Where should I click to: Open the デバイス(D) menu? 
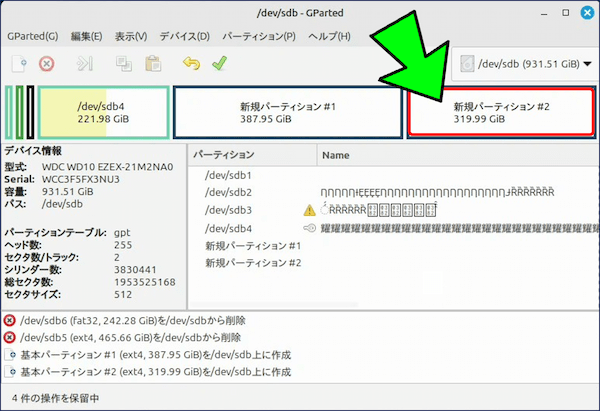pos(185,36)
